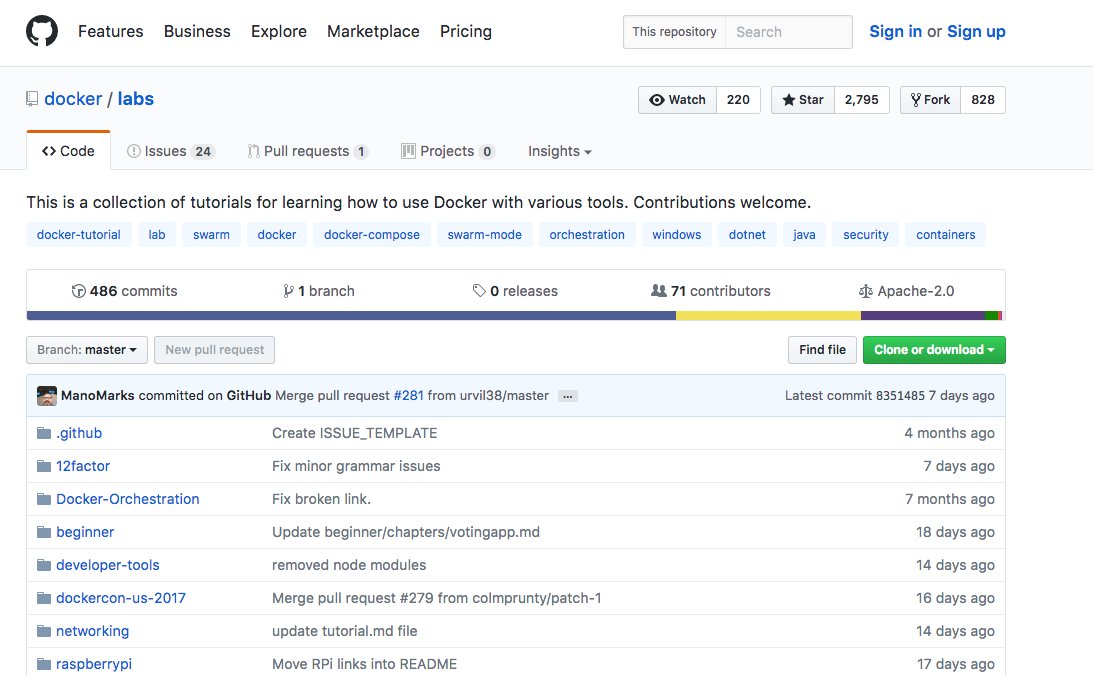
Task: Click the .github folder icon
Action: [x=44, y=433]
